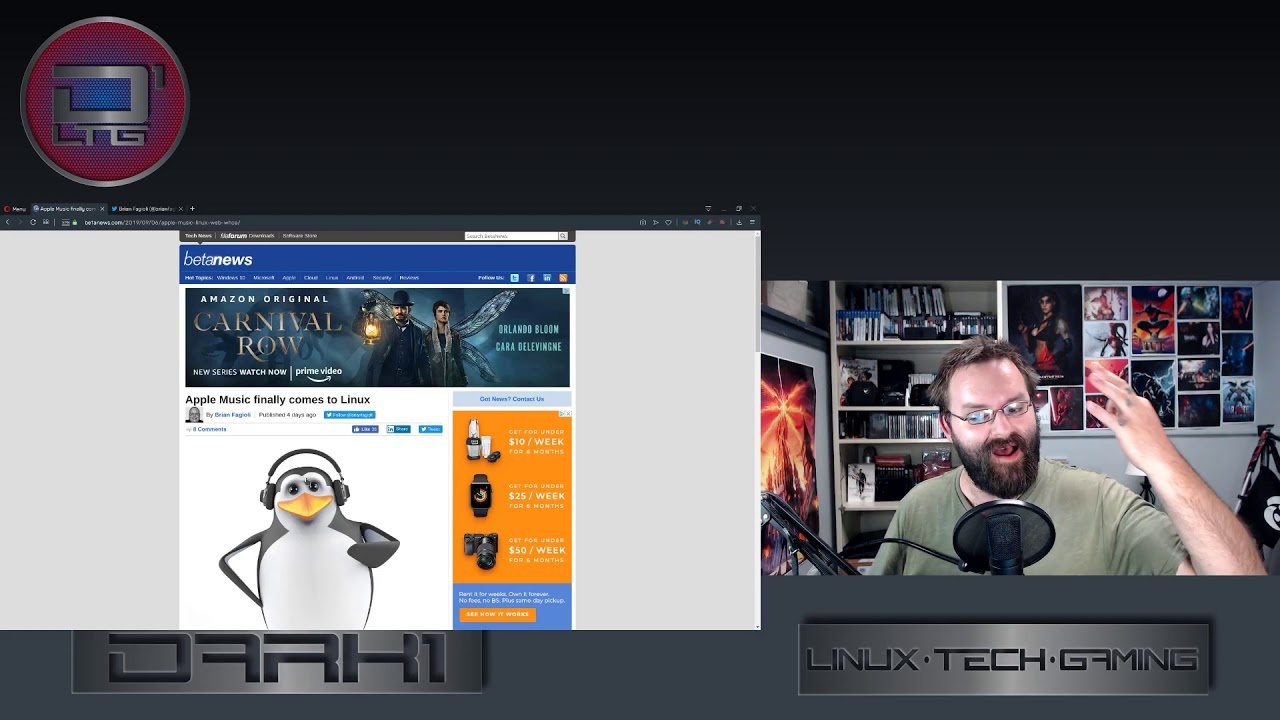Open the 8 Comments link
Image resolution: width=1280 pixels, height=720 pixels.
point(209,429)
